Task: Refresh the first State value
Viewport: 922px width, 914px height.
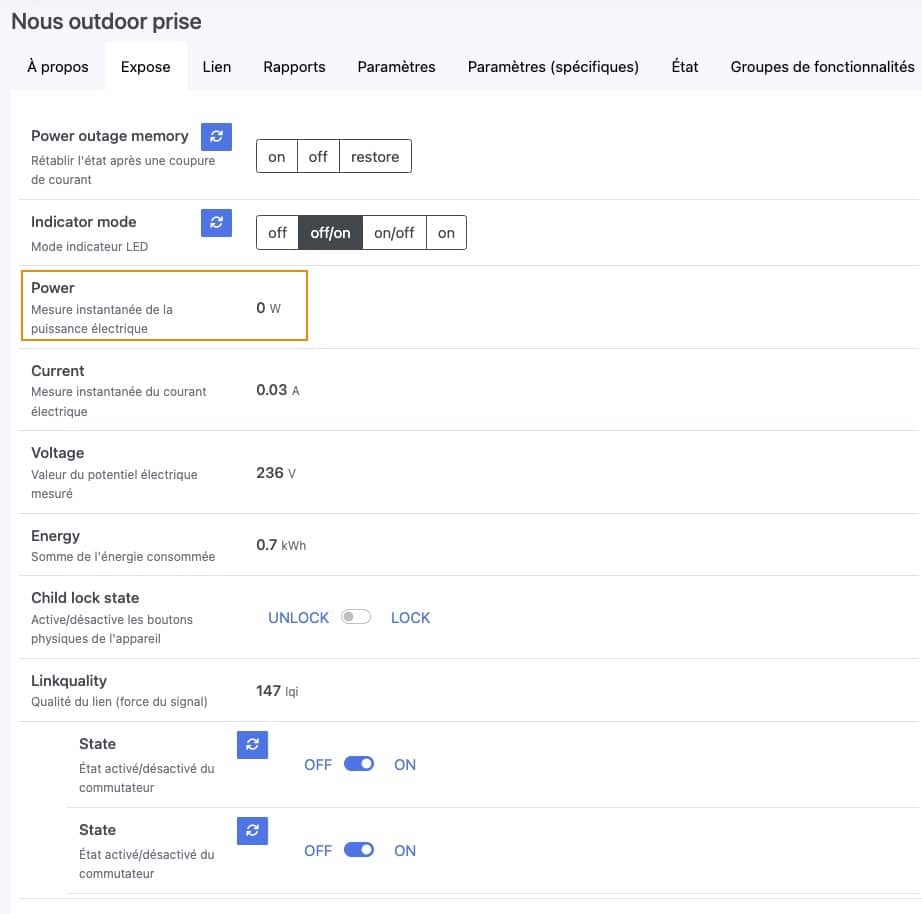Action: (252, 744)
